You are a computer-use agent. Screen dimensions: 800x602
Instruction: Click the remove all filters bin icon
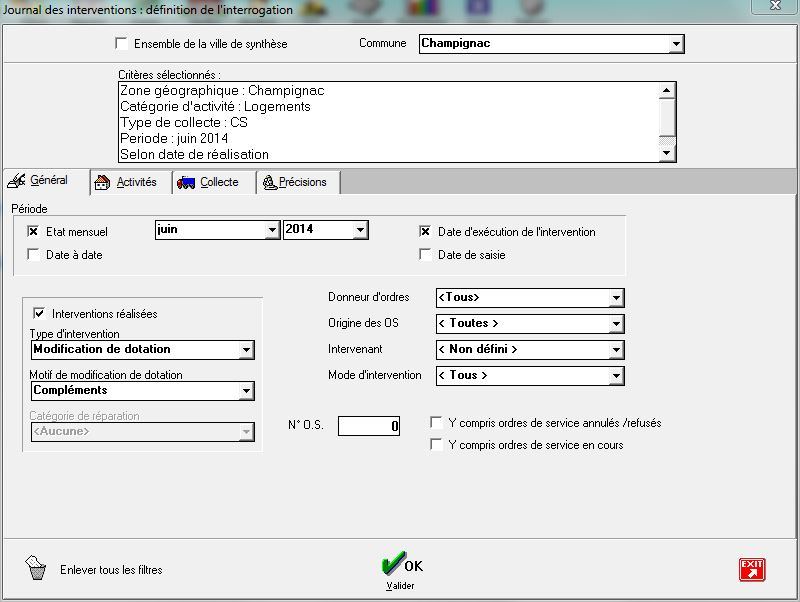[36, 569]
